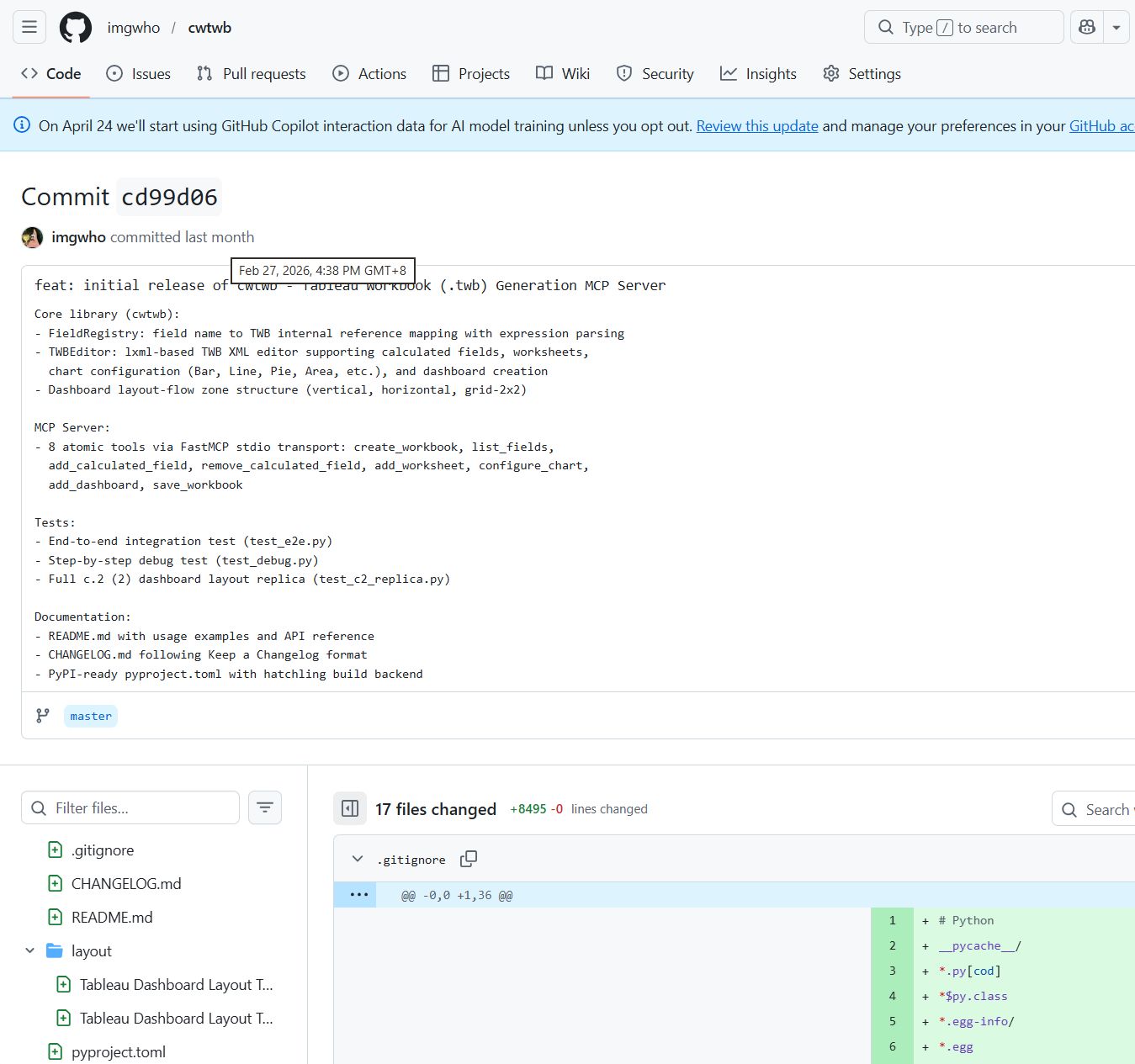Image resolution: width=1135 pixels, height=1064 pixels.
Task: Click the added-file icon beside CHANGELOG.md
Action: tap(55, 883)
